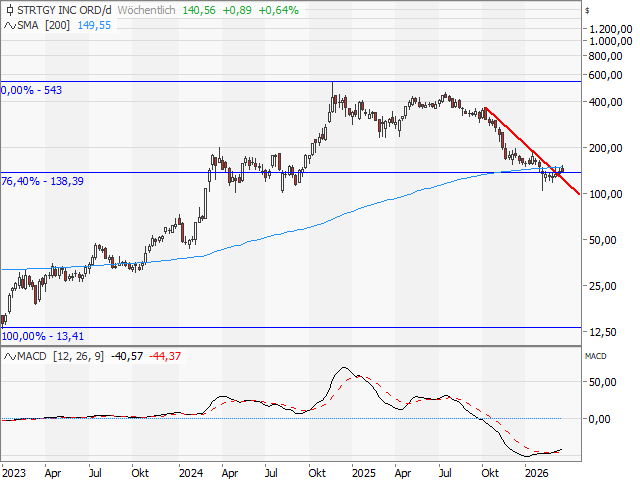Click the 25,00 price axis label
The image size is (640, 480).
click(x=602, y=286)
